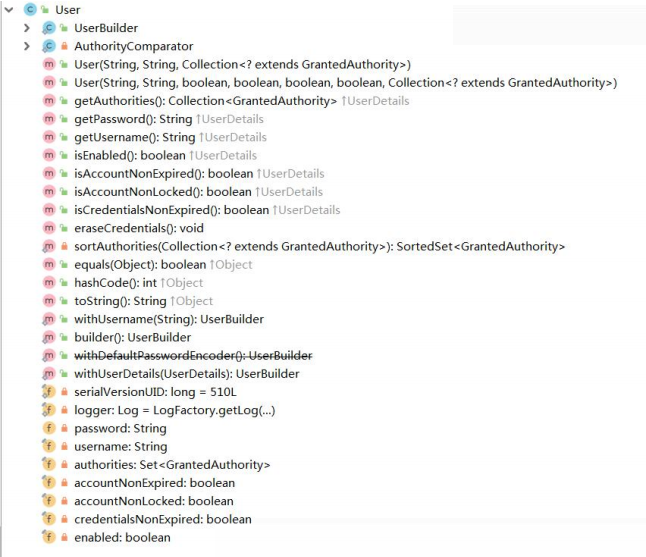The height and width of the screenshot is (557, 646).
Task: Click lock icon beside password field
Action: (64, 428)
